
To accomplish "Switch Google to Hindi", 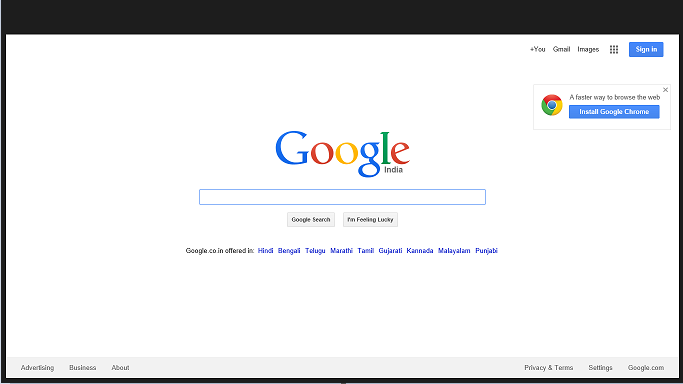I will [x=265, y=251].
